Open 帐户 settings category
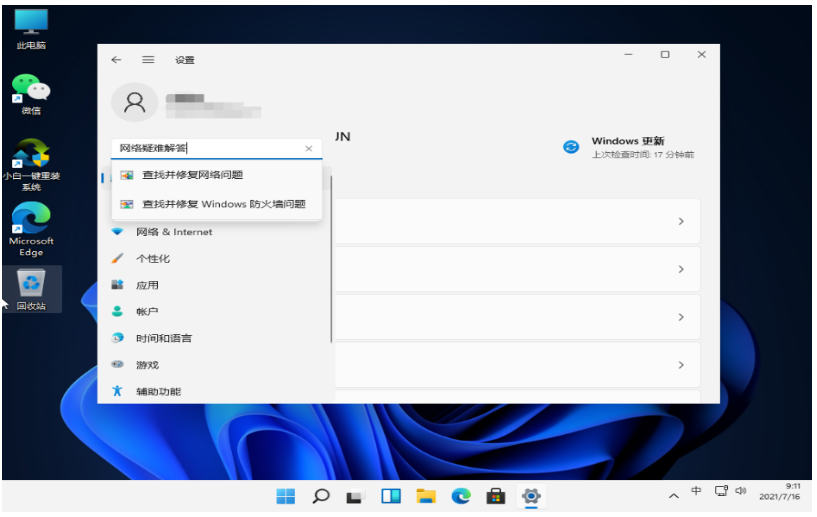 (x=147, y=312)
